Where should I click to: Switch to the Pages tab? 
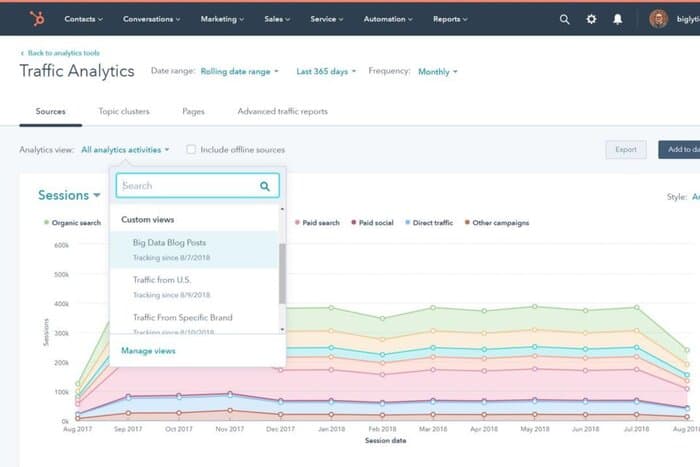[193, 112]
